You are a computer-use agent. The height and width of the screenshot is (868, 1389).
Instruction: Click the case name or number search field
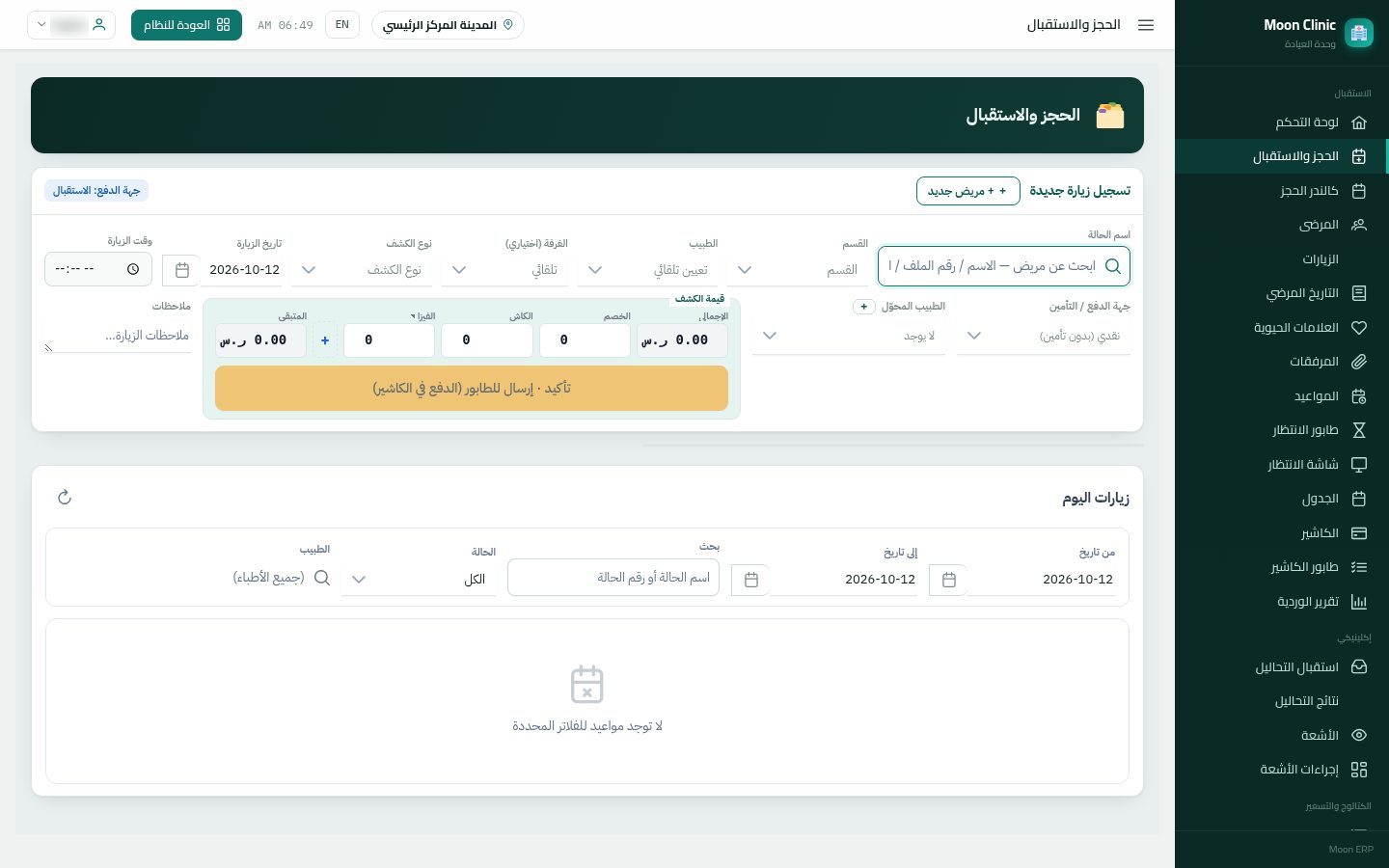(x=613, y=578)
